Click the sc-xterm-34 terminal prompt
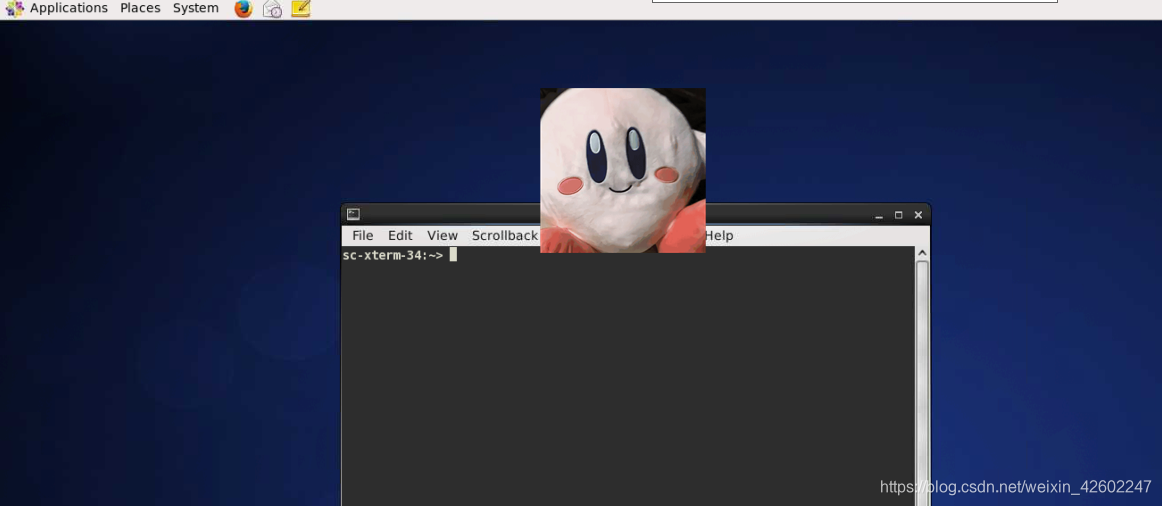 tap(393, 256)
